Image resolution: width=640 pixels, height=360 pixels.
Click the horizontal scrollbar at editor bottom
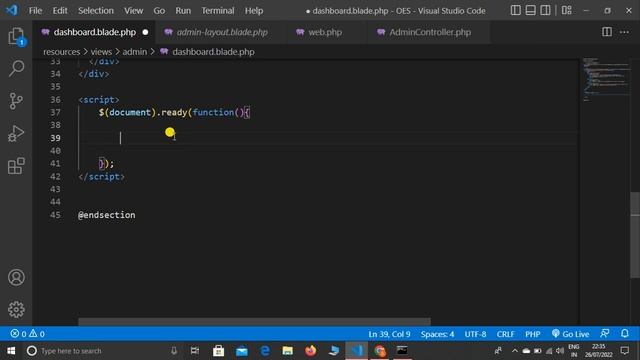click(254, 322)
